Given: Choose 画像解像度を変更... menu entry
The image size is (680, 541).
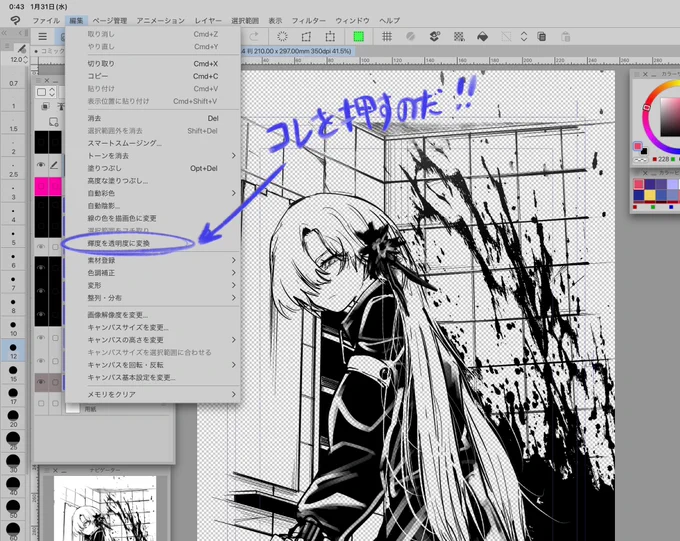Looking at the screenshot, I should pyautogui.click(x=153, y=315).
